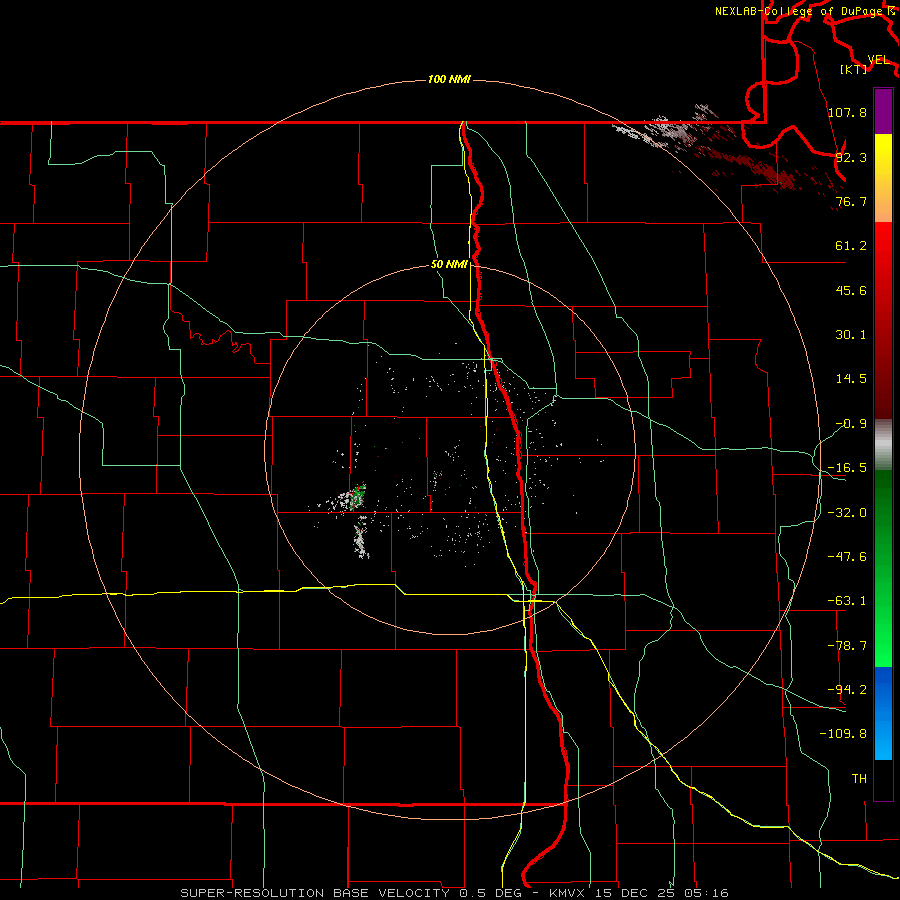The height and width of the screenshot is (900, 900).
Task: Select the 92.3 velocity scale value
Action: point(851,157)
